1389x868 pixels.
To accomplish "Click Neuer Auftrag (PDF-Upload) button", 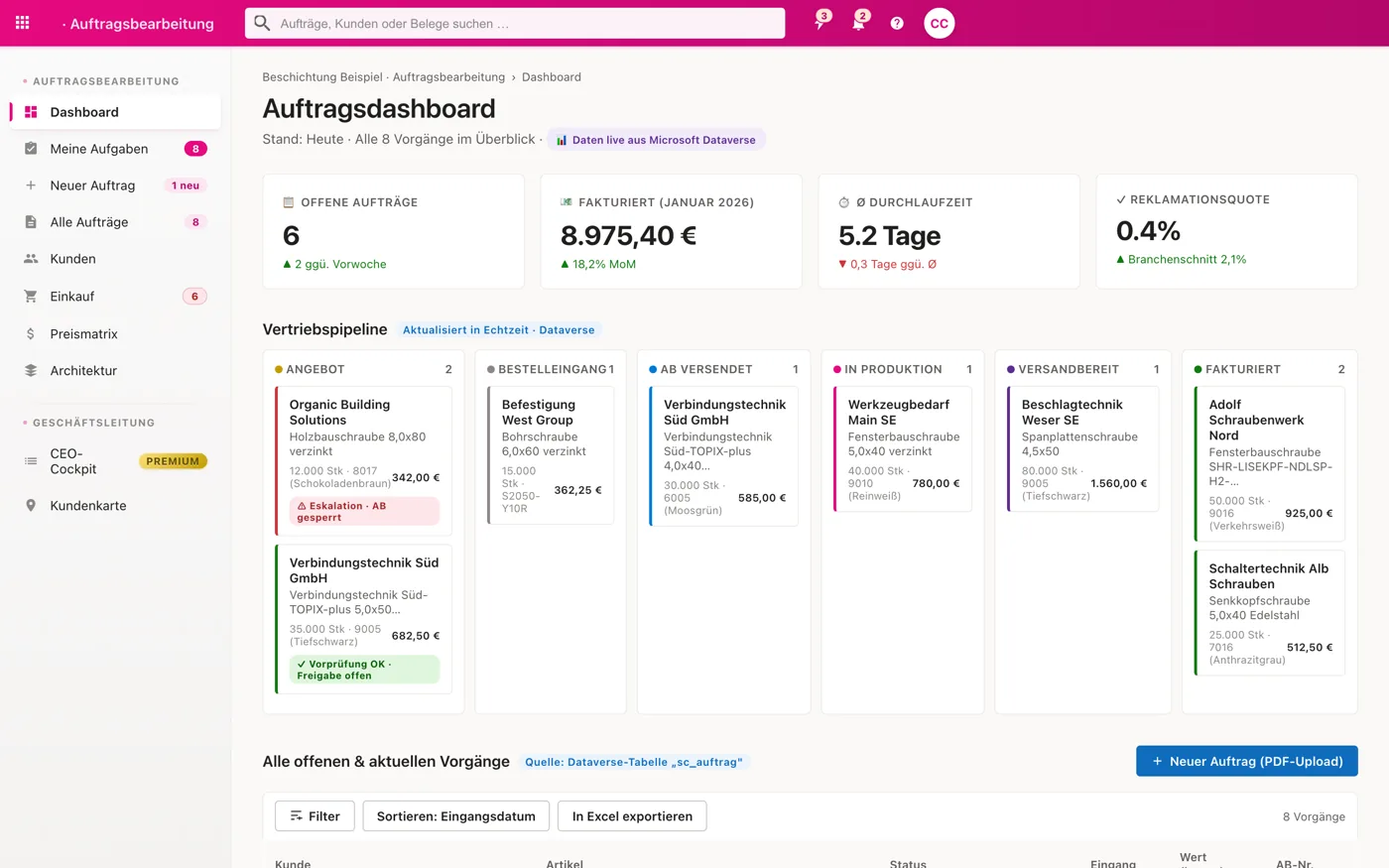I will (1246, 761).
